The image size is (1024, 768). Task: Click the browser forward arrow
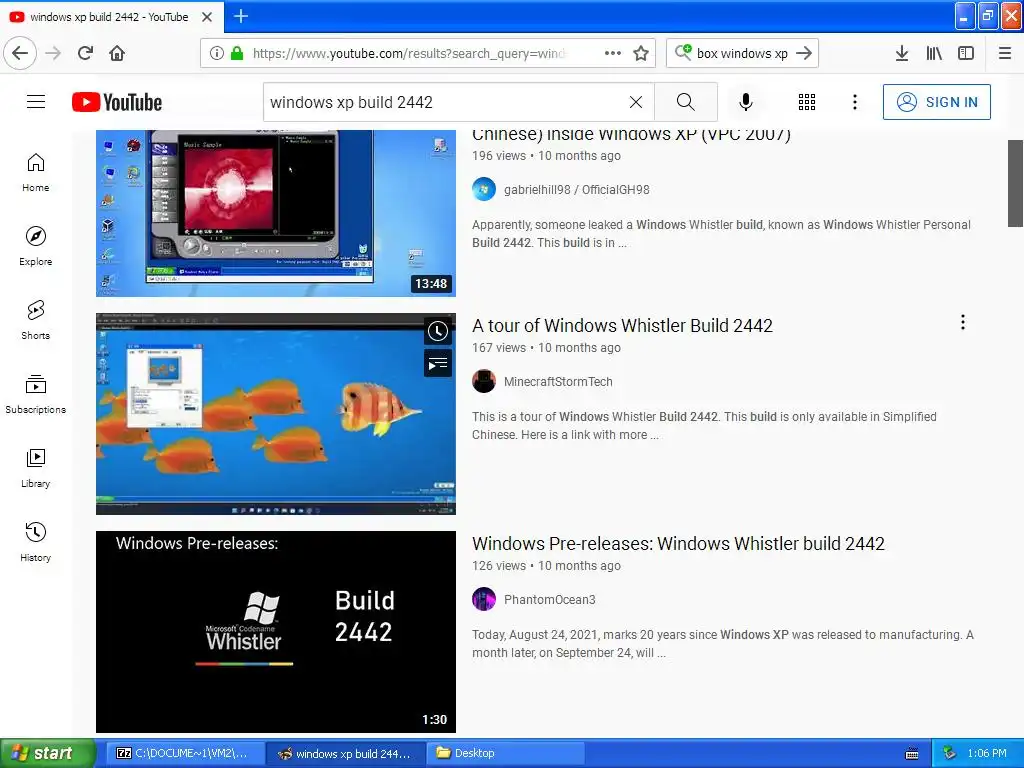53,53
